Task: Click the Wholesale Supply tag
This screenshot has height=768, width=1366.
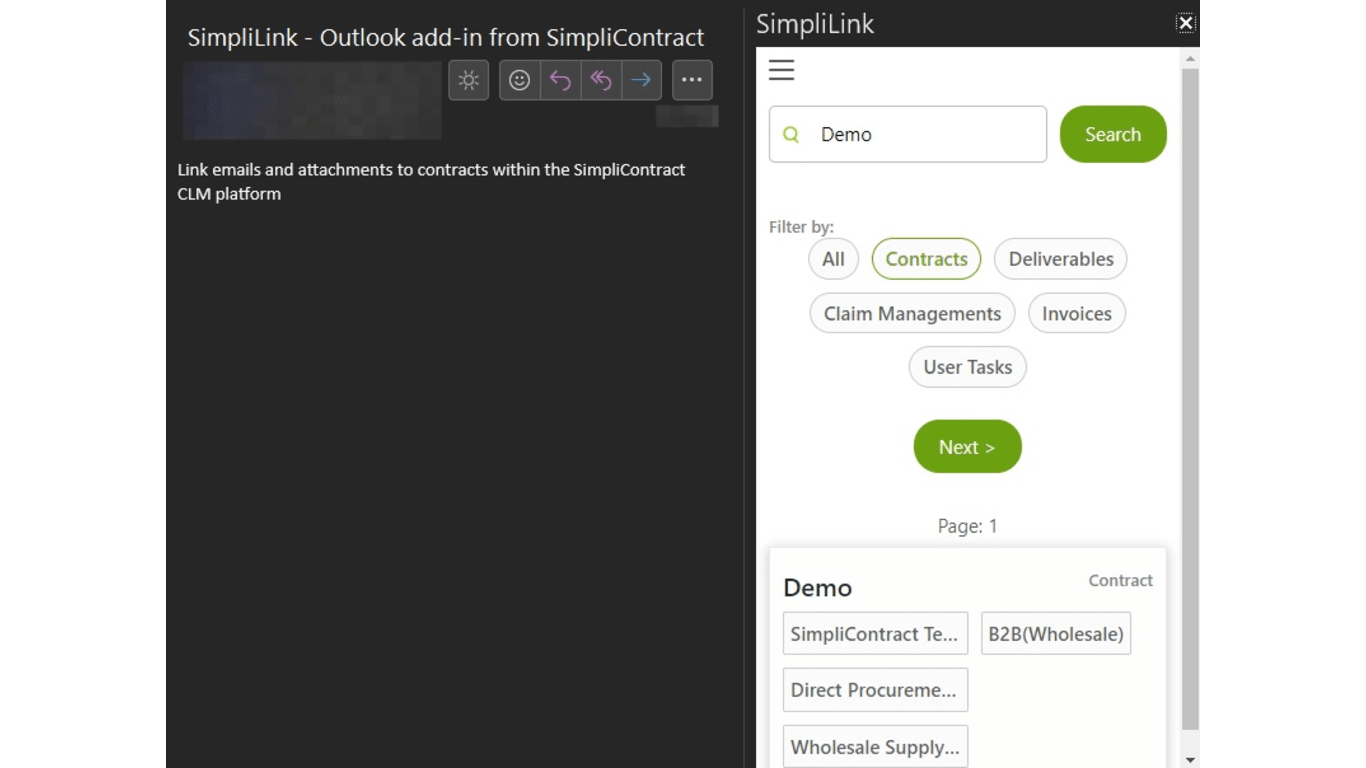Action: pyautogui.click(x=875, y=747)
